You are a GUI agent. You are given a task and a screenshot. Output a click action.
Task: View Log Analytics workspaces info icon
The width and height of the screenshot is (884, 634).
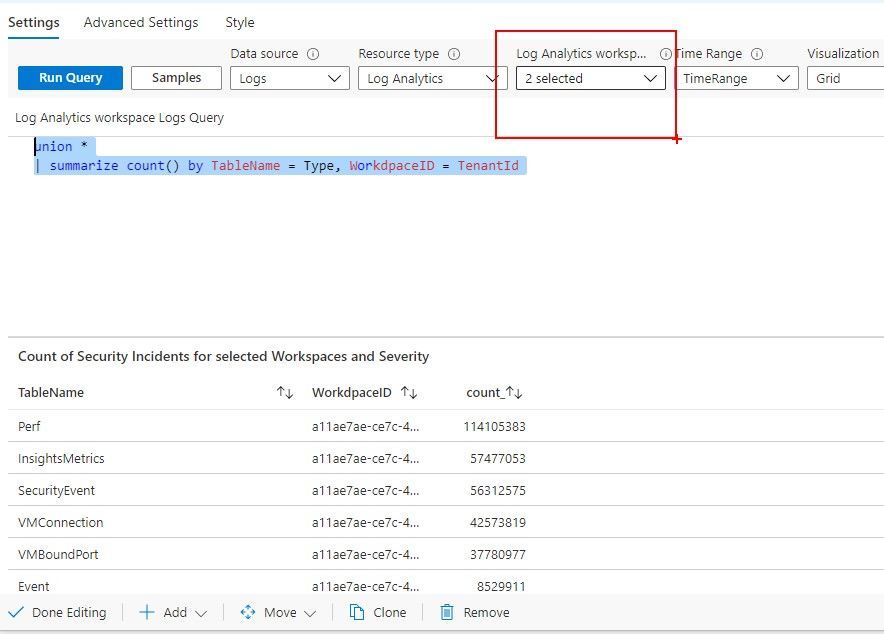click(665, 54)
